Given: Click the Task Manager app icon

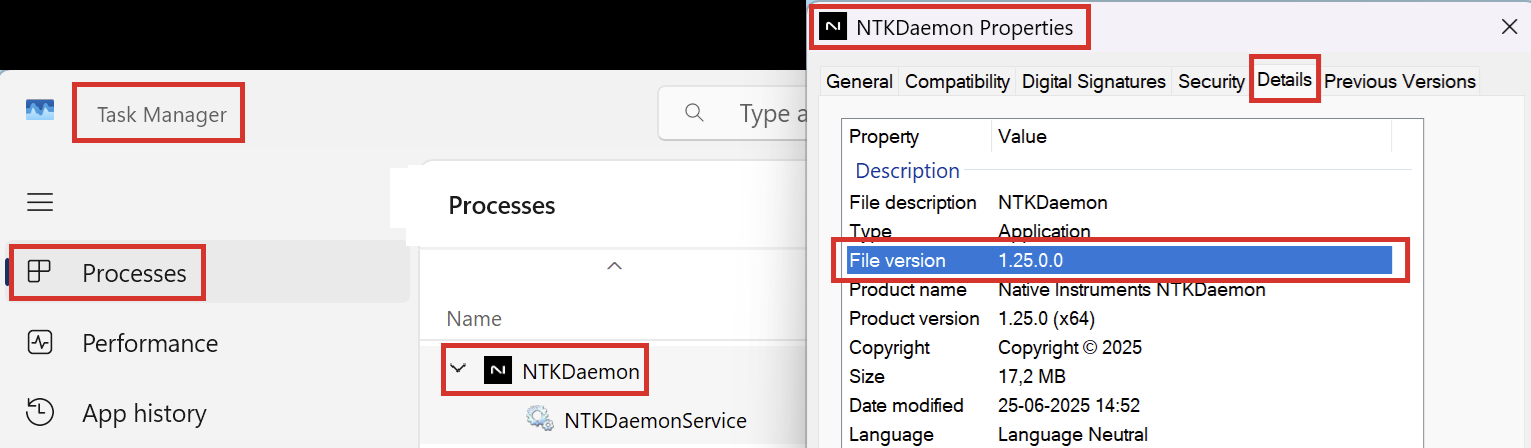Looking at the screenshot, I should [39, 110].
